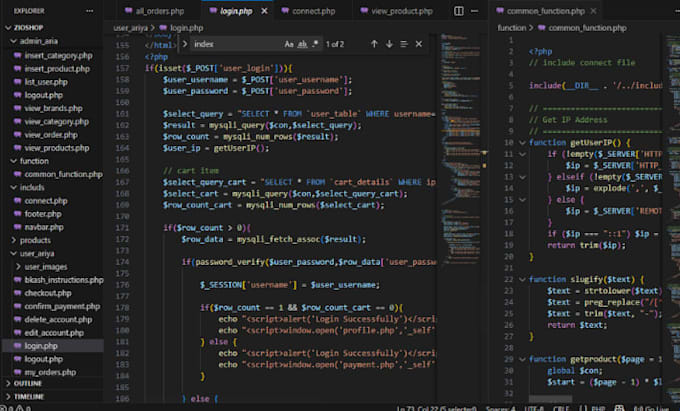680x411 pixels.
Task: Toggle Match Case in find widget
Action: [x=289, y=44]
